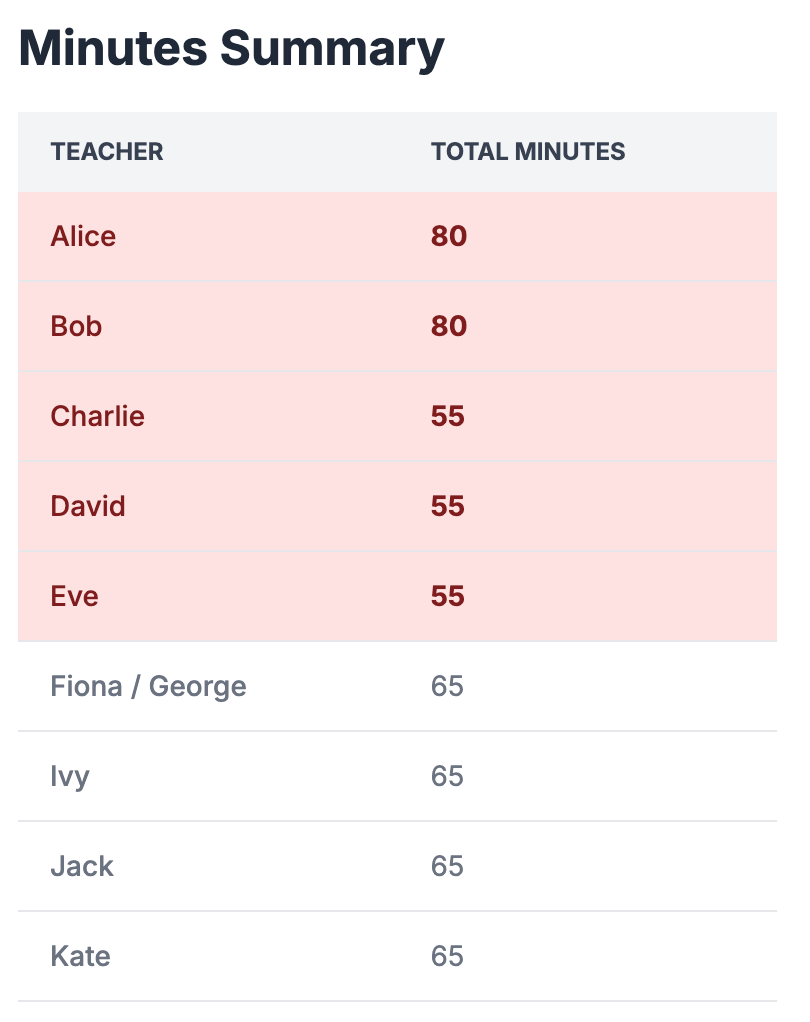Click Bob's total minutes value
Viewport: 810px width, 1022px height.
tap(449, 327)
